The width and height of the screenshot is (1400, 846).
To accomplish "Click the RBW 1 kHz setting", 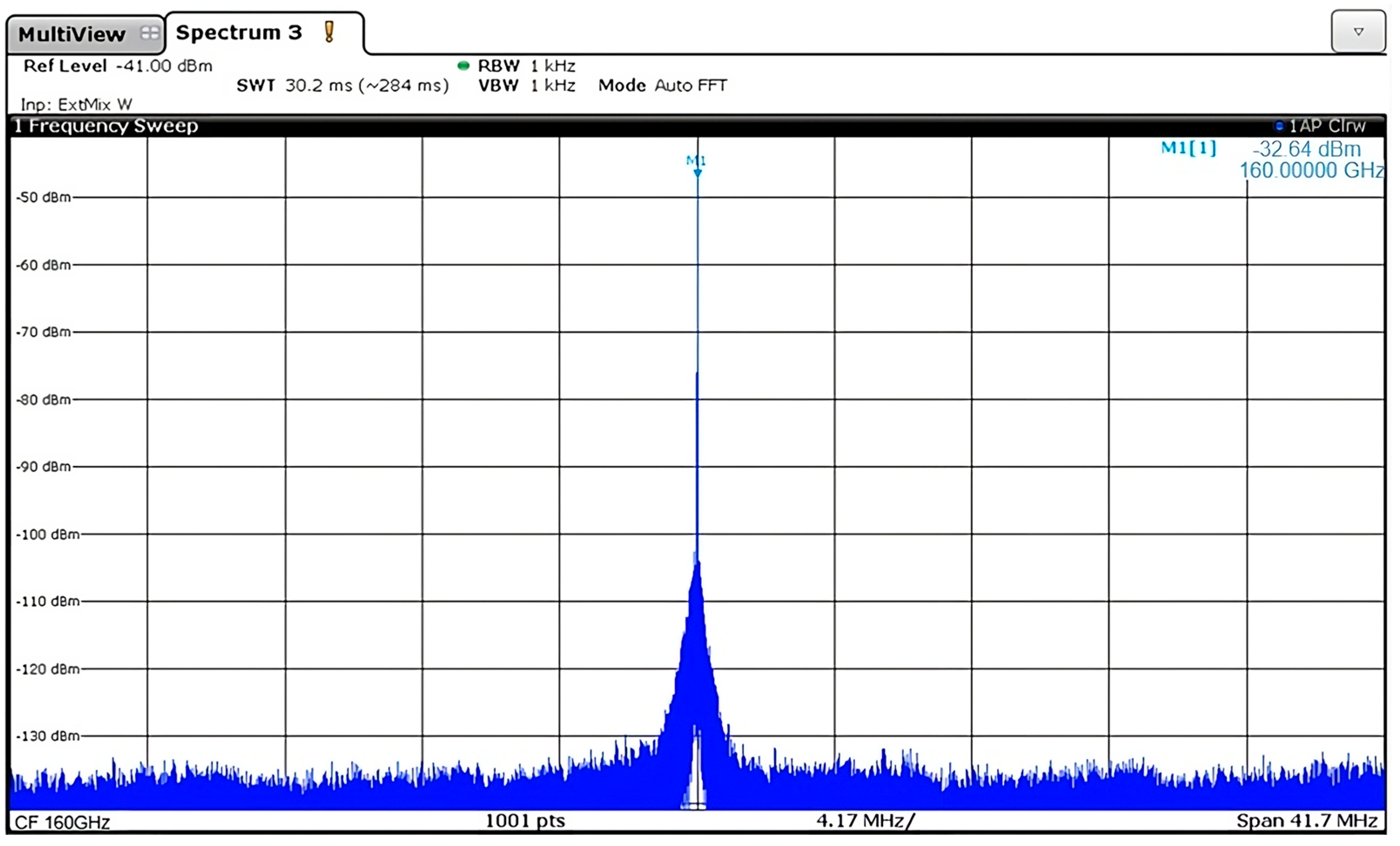I will point(526,66).
